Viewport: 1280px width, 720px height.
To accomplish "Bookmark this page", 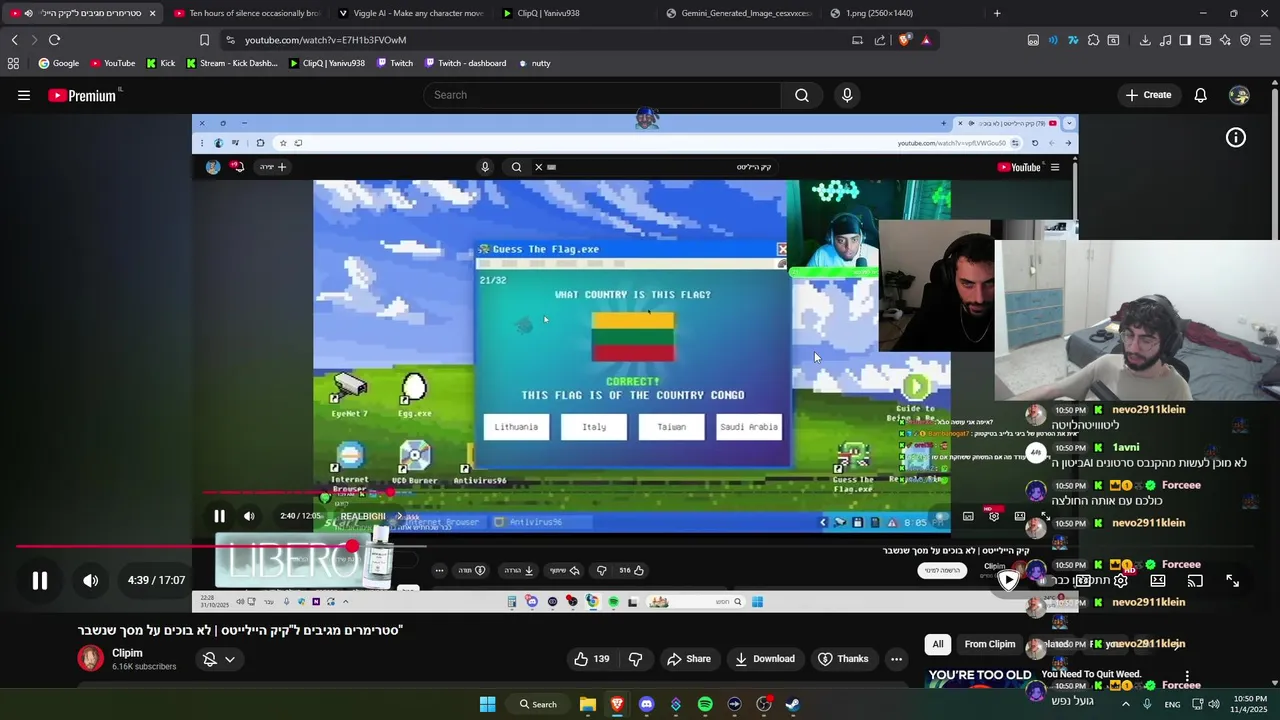I will [x=204, y=40].
